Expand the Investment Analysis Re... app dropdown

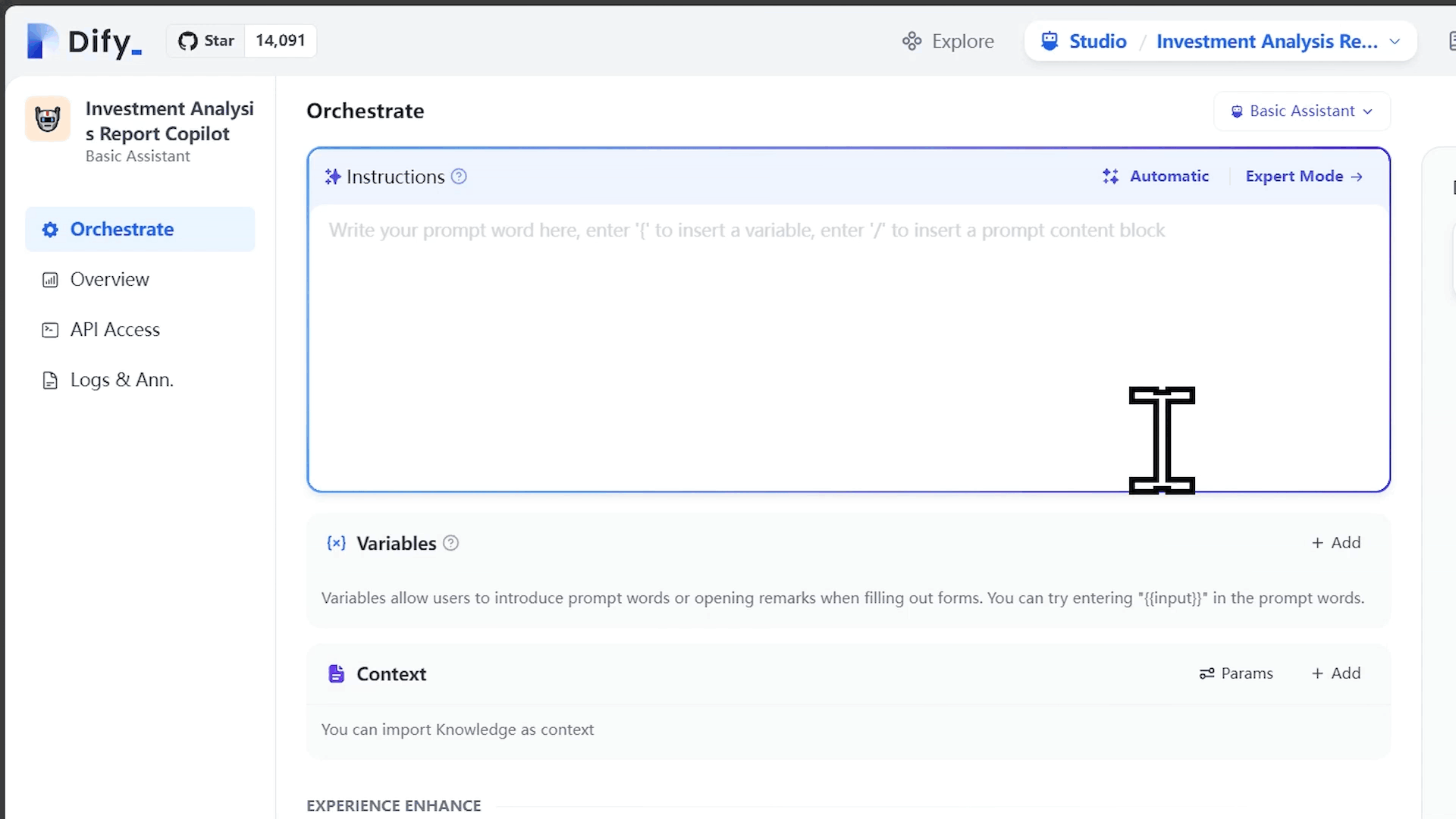(1394, 42)
